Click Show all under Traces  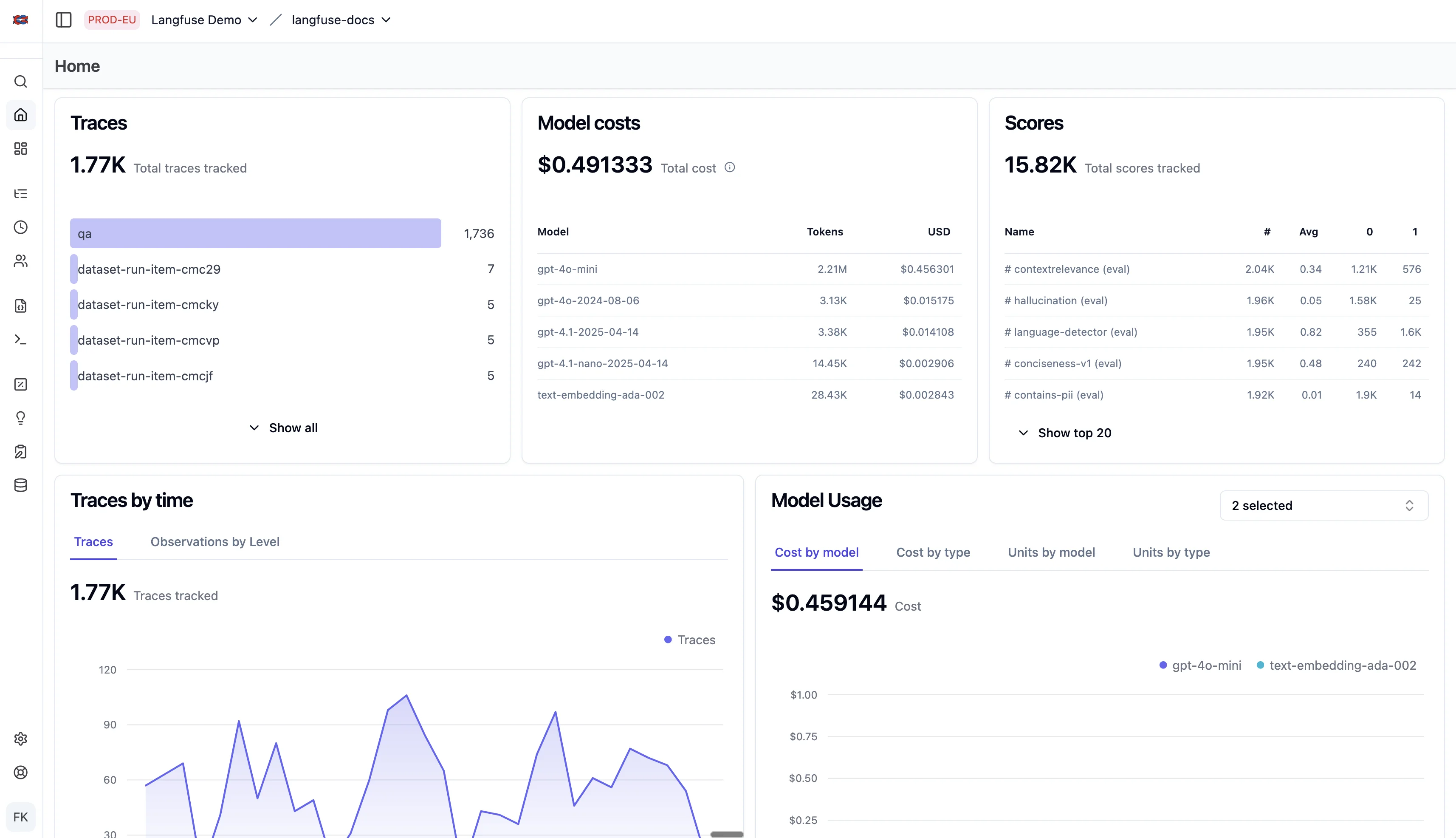click(282, 427)
